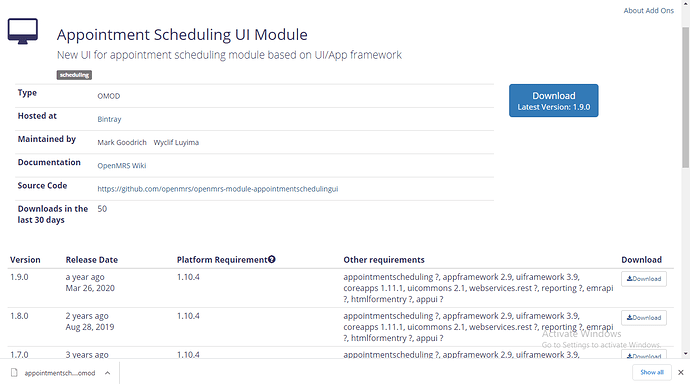690x387 pixels.
Task: Click scrollbar down arrow
Action: click(685, 354)
